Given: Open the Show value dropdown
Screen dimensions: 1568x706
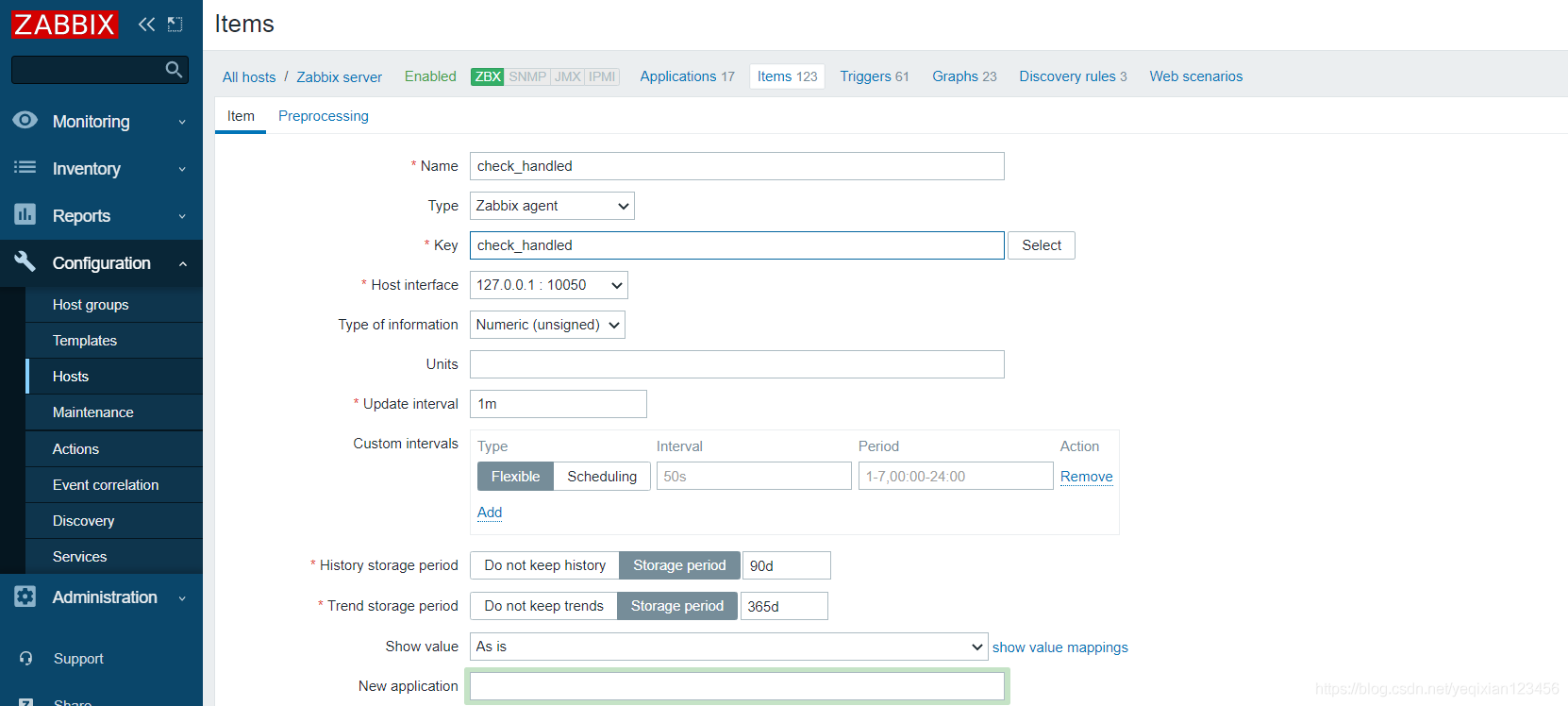Looking at the screenshot, I should coord(728,647).
